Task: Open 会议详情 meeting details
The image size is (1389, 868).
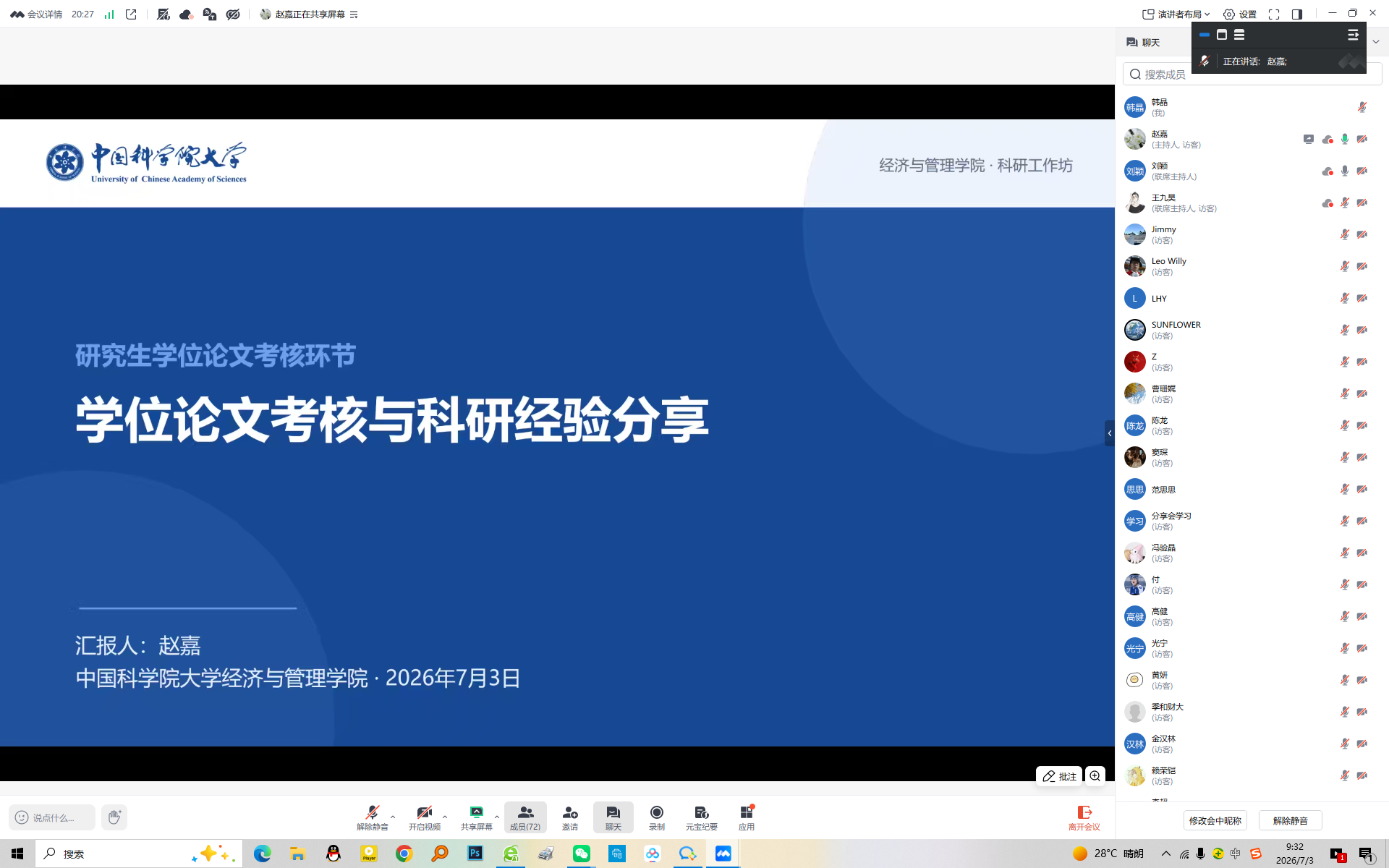Action: tap(36, 14)
